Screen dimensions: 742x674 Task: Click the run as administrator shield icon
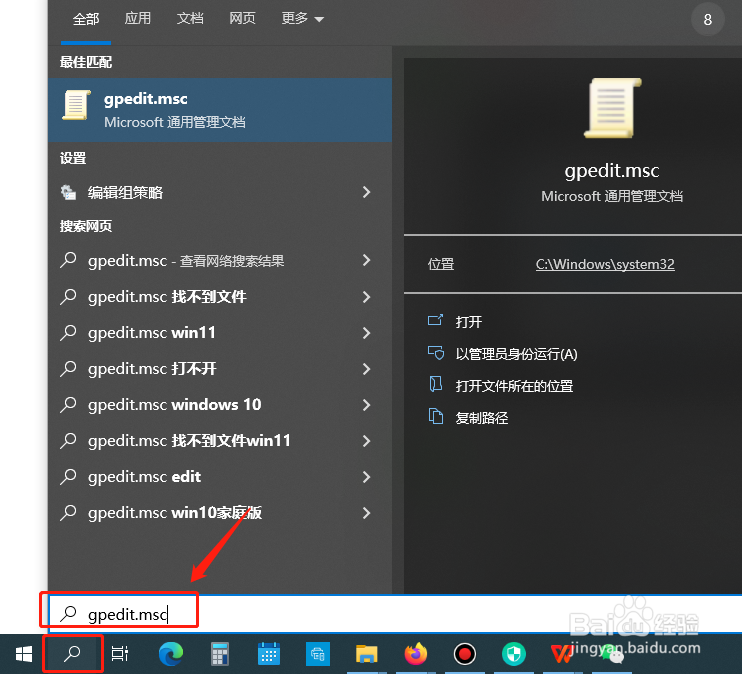436,353
